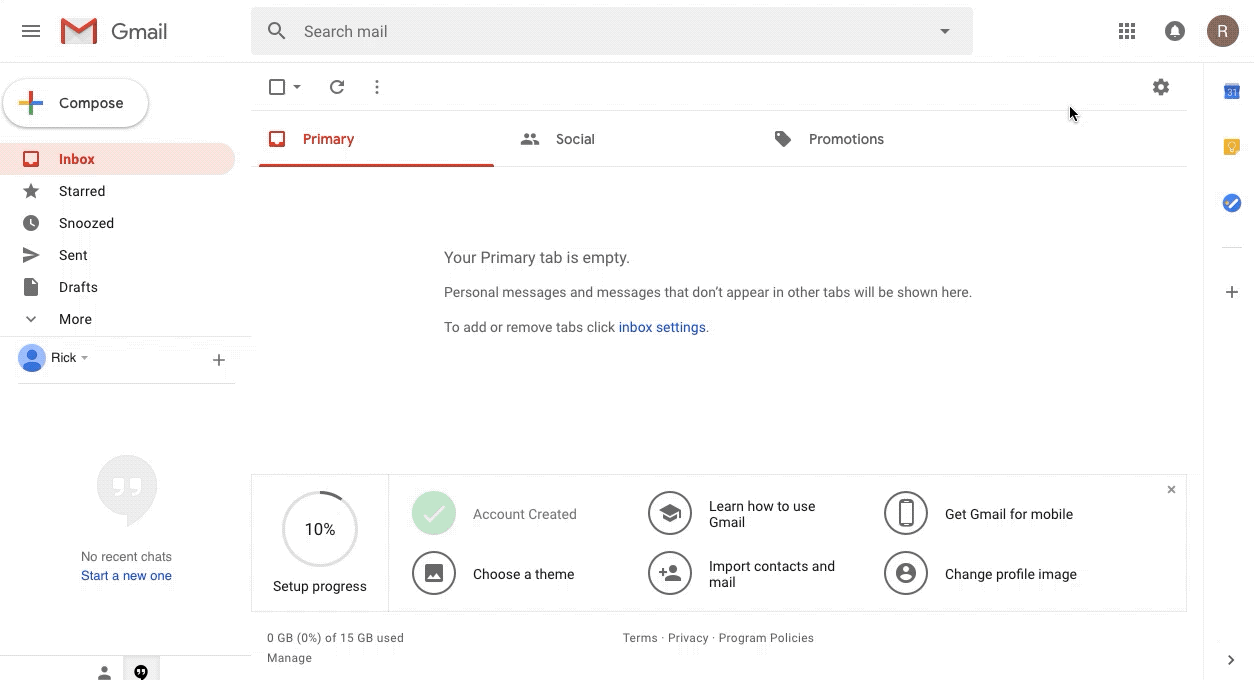This screenshot has height=680, width=1254.
Task: Switch to the Hangouts contacts tab
Action: tap(104, 672)
